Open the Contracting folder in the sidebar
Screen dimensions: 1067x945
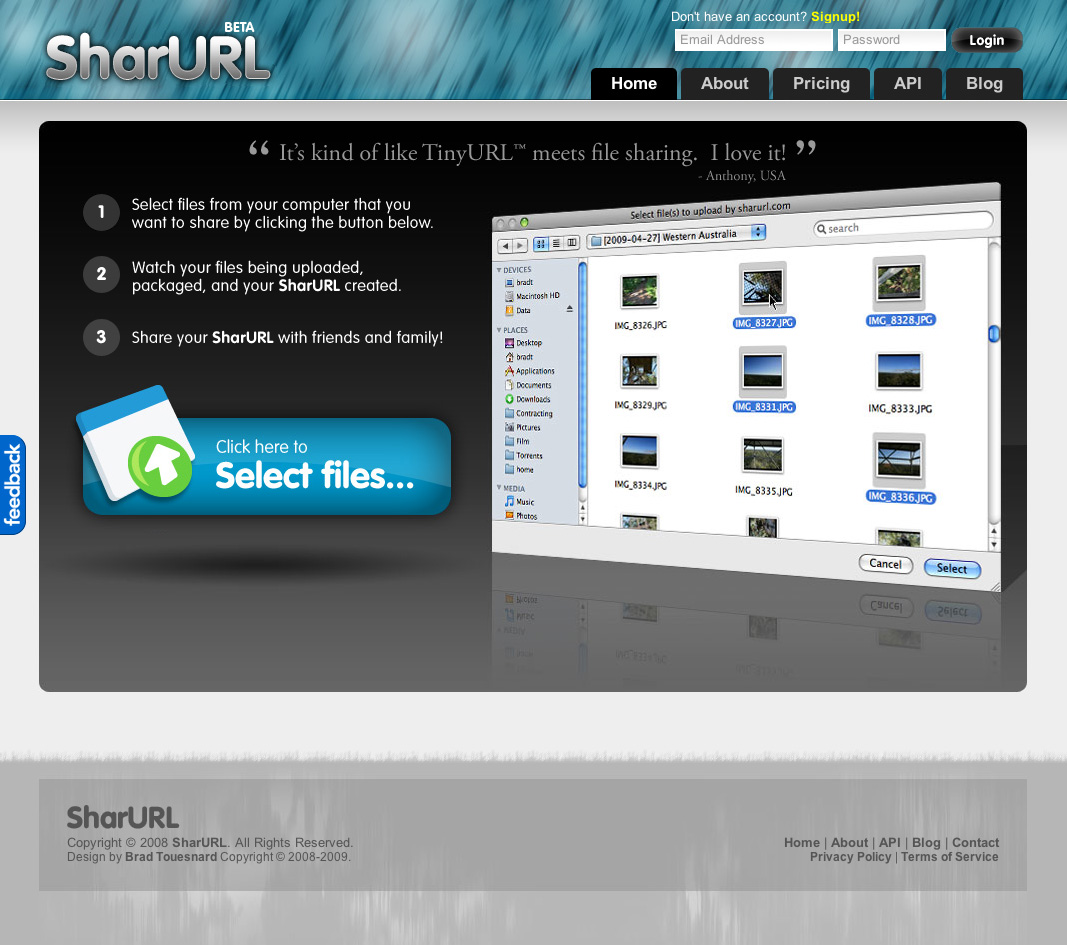tap(529, 414)
